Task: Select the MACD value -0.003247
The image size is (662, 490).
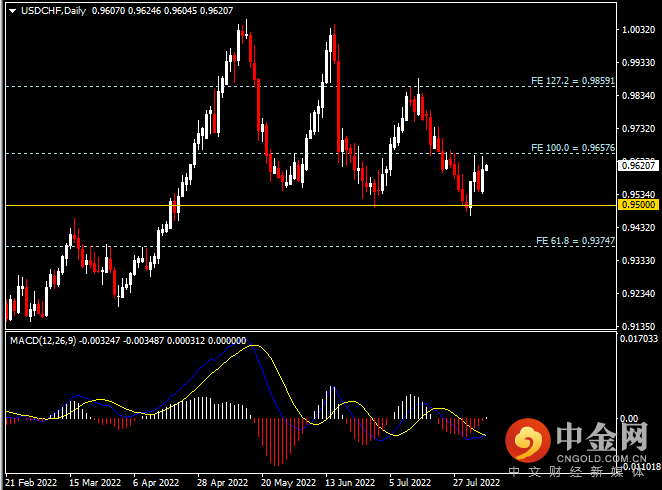Action: tap(100, 341)
